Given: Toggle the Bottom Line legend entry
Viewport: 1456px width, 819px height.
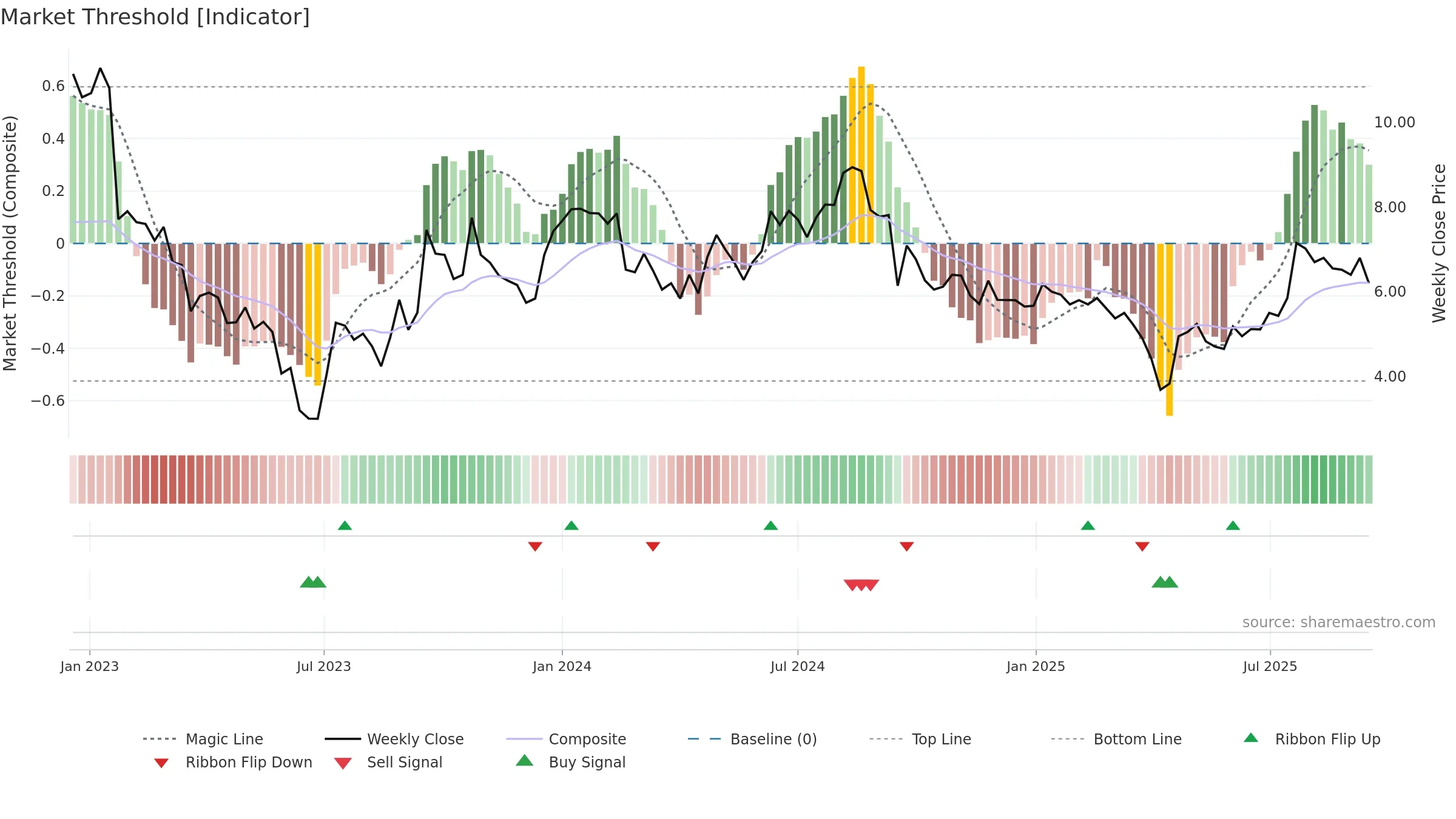Looking at the screenshot, I should tap(1116, 739).
